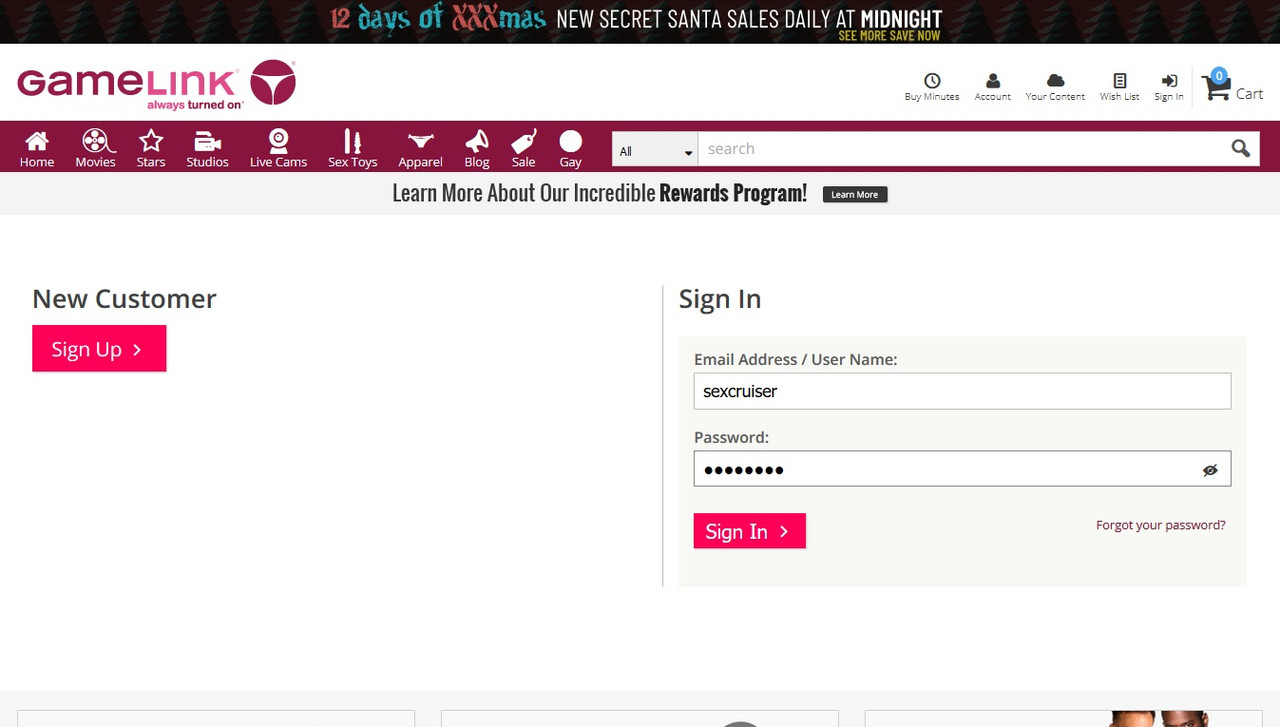Click the pink Sign In button
Image resolution: width=1280 pixels, height=727 pixels.
click(x=749, y=531)
